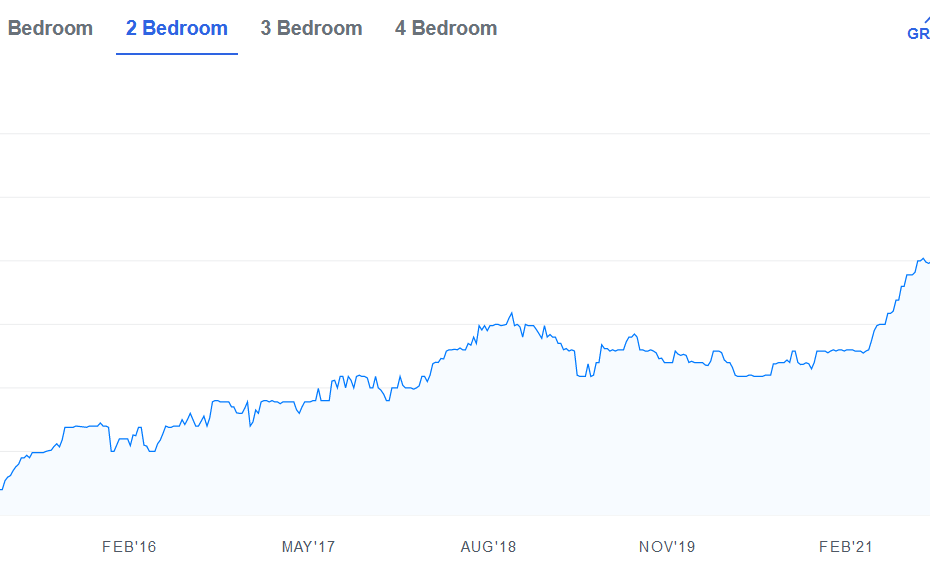
Task: Click the chart line directly above NOV'19
Action: [667, 362]
